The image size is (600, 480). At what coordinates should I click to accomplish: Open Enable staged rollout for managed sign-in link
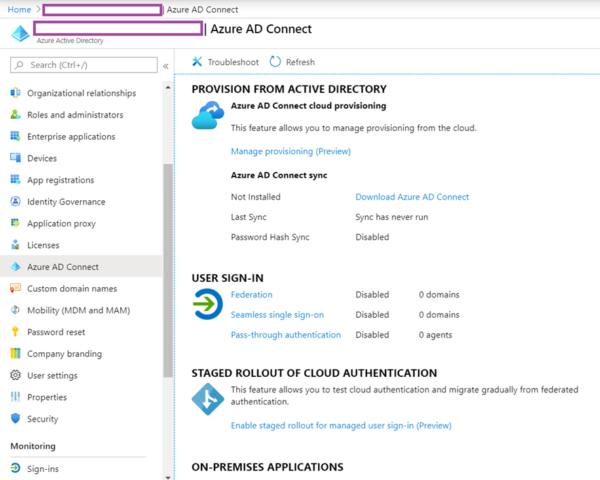[341, 426]
